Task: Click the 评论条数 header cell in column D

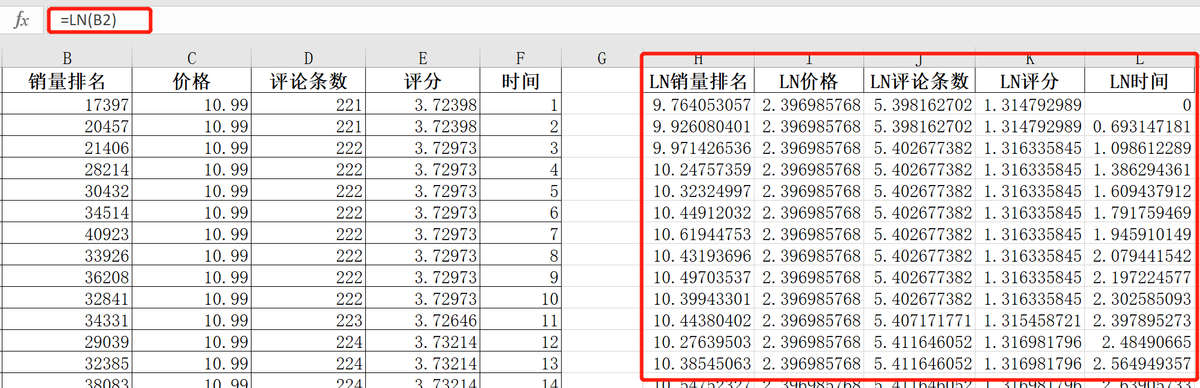Action: pyautogui.click(x=309, y=81)
